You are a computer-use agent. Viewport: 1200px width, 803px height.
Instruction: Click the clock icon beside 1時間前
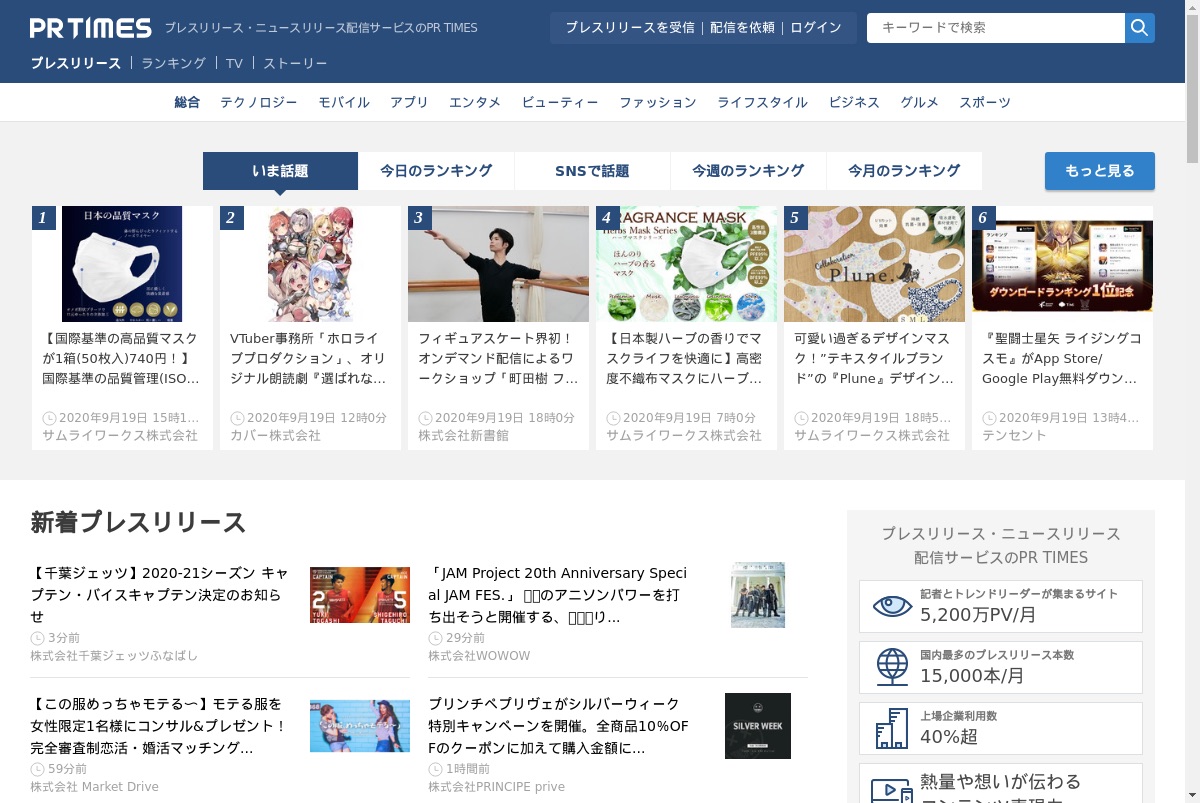[x=435, y=769]
